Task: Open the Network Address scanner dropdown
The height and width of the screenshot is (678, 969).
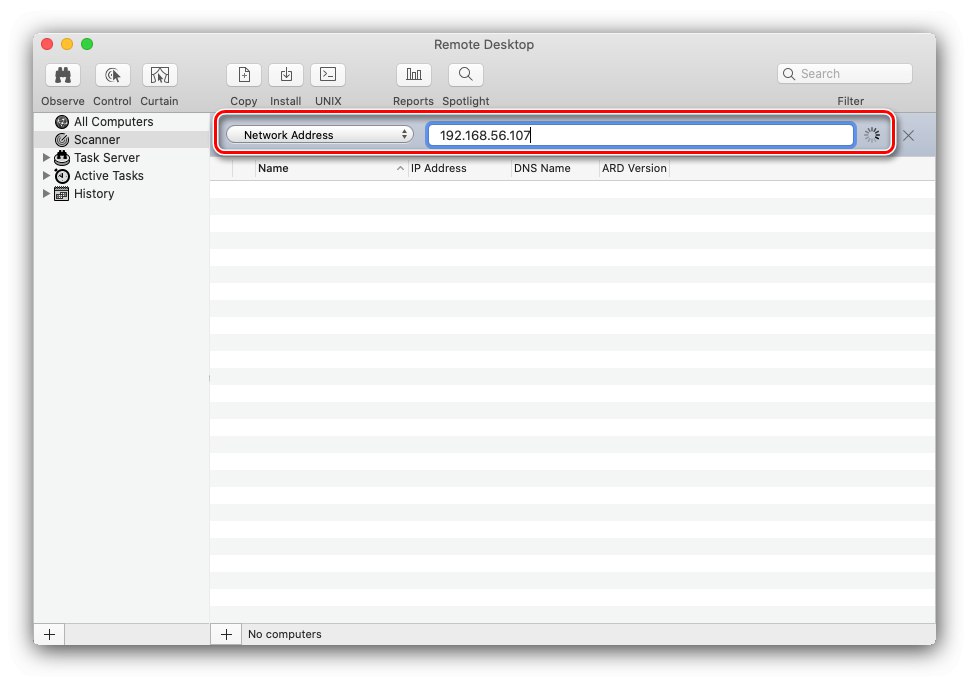Action: (x=319, y=135)
